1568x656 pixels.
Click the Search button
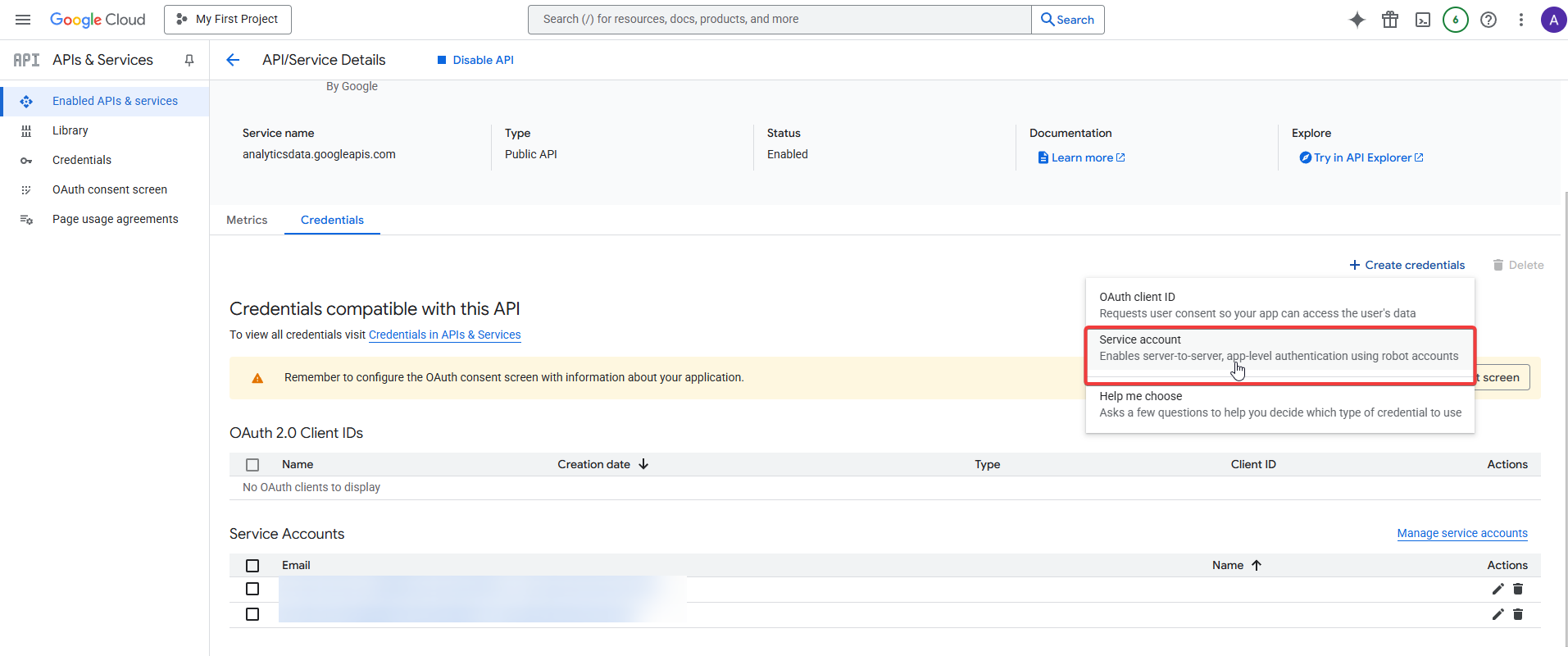coord(1068,20)
